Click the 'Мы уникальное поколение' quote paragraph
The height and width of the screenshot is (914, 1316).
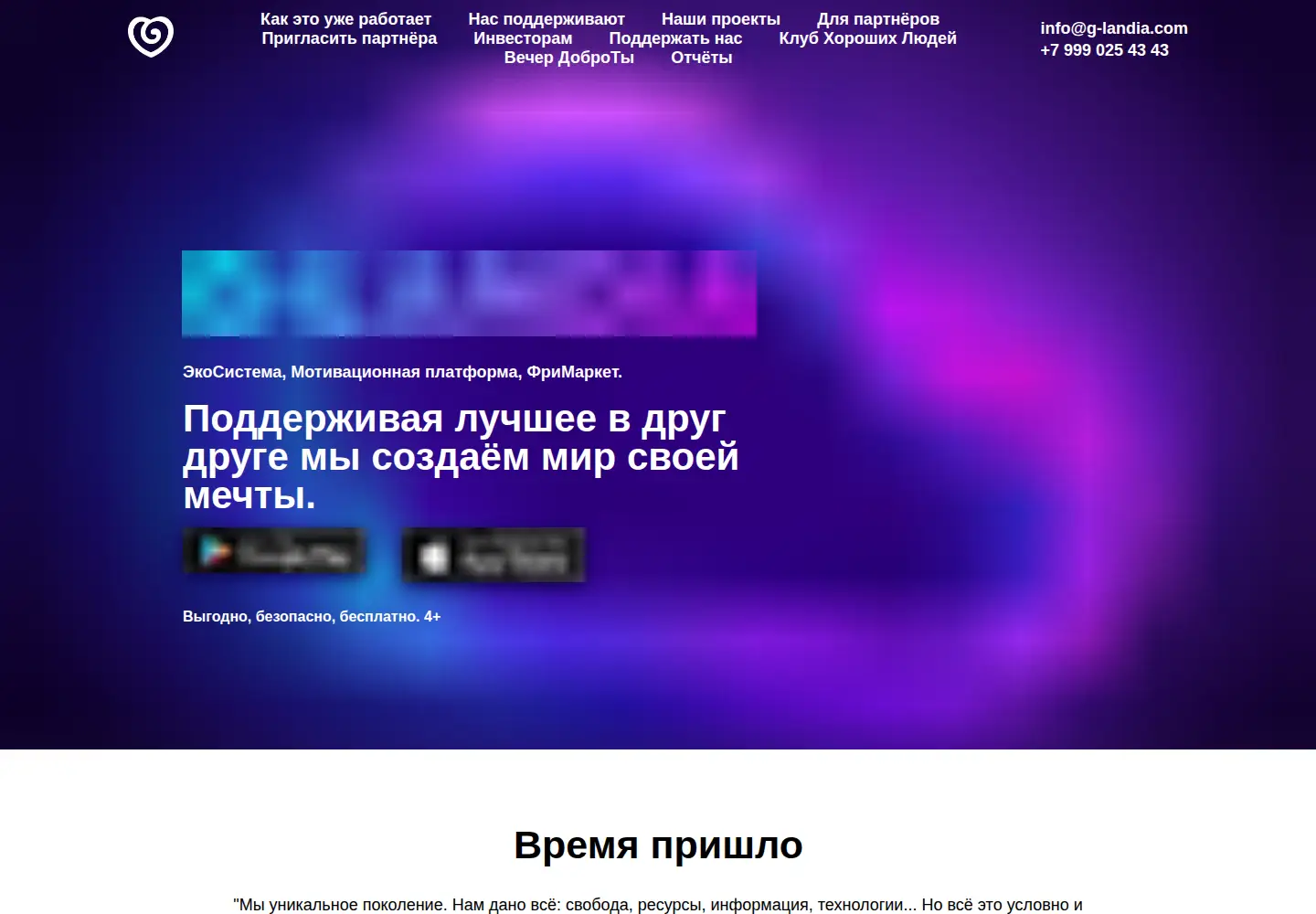tap(658, 905)
